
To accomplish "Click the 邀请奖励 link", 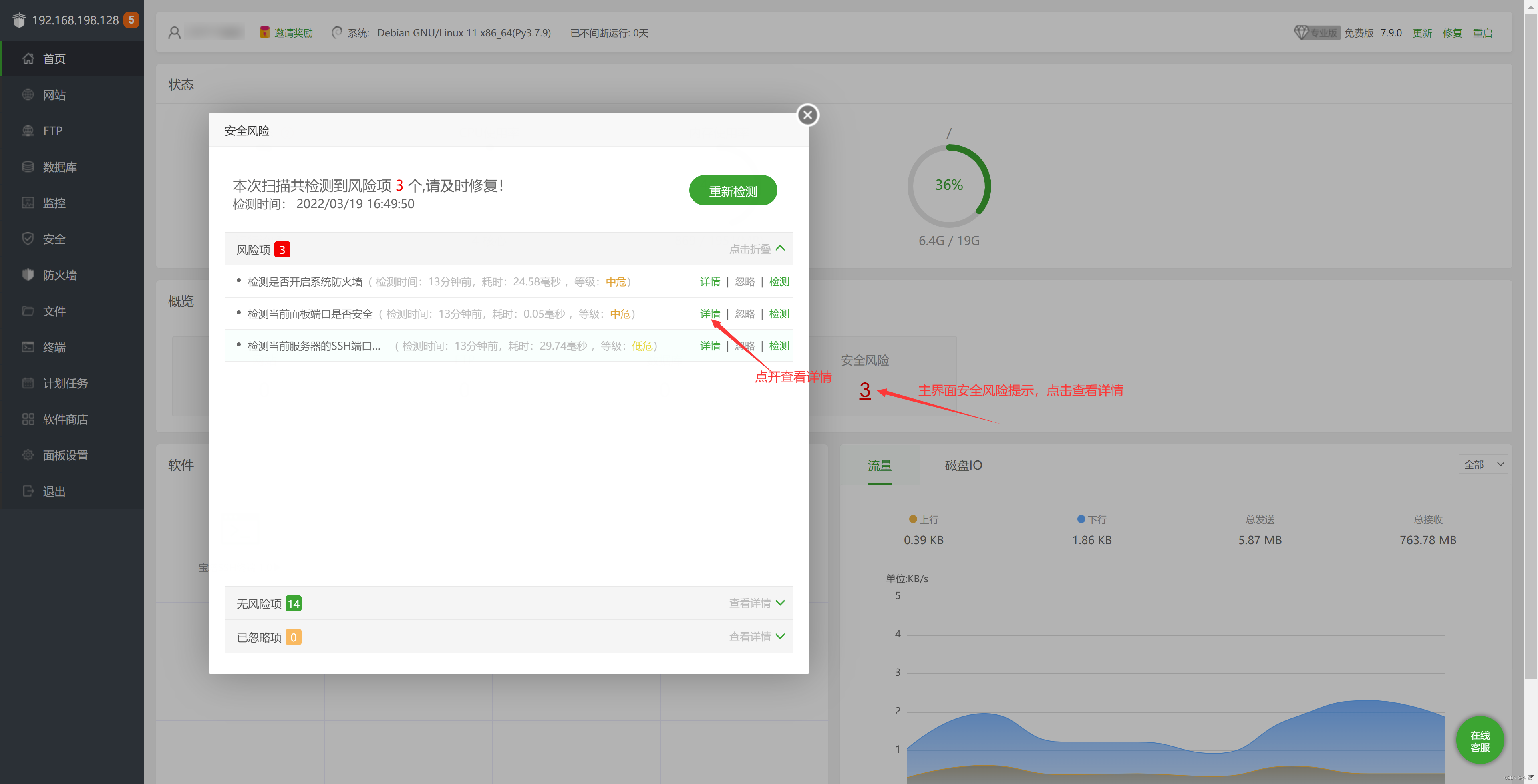I will point(293,33).
